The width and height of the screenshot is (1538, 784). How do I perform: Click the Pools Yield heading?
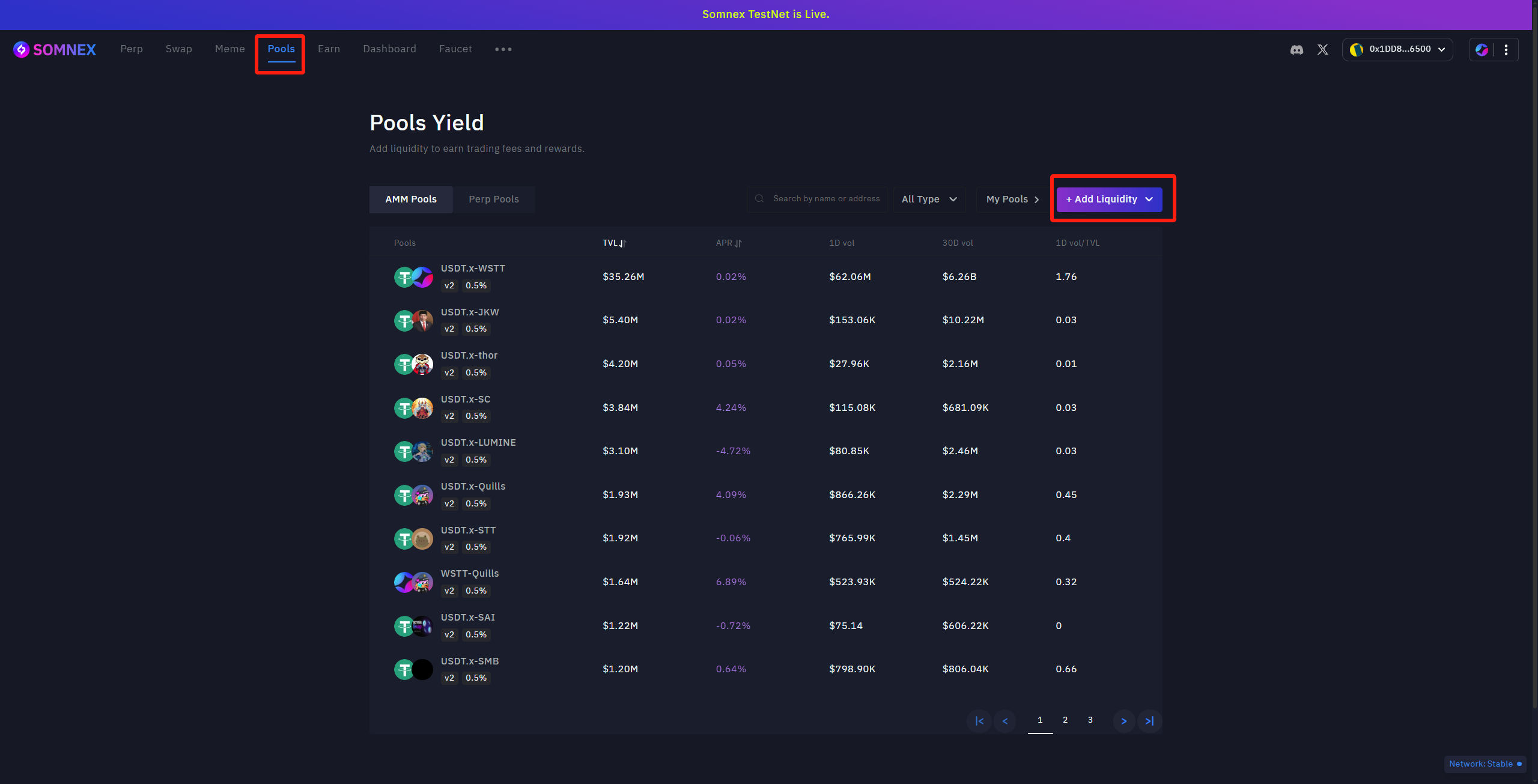[427, 123]
